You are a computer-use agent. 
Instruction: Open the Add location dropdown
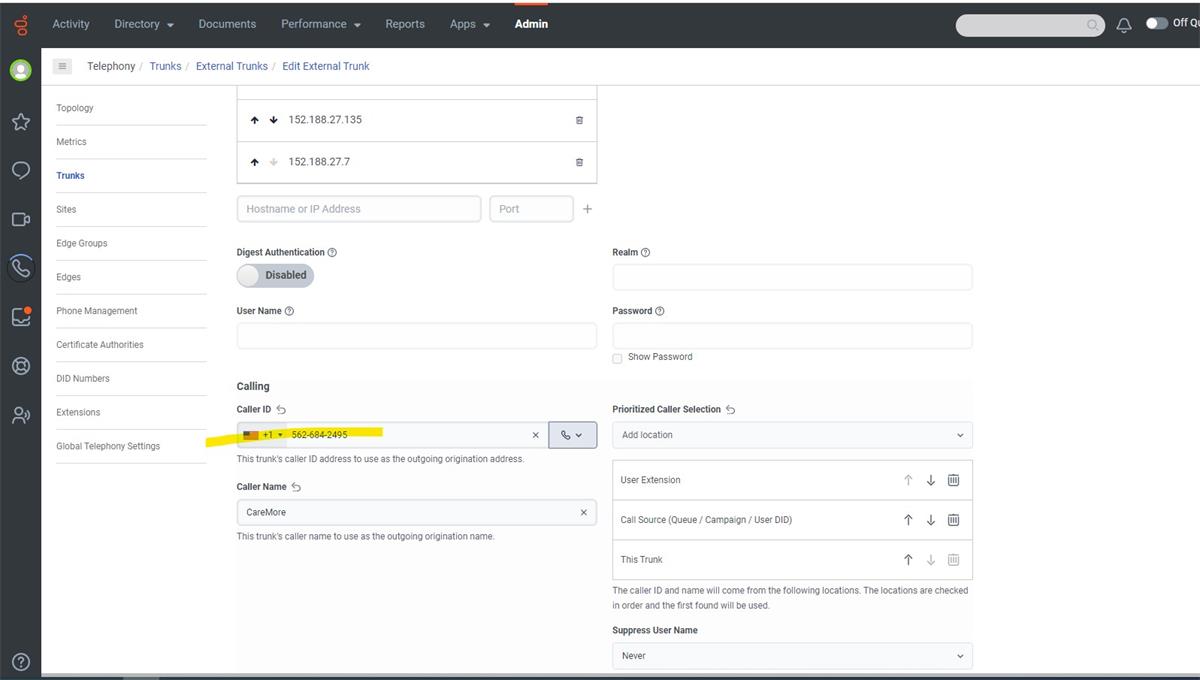tap(792, 434)
